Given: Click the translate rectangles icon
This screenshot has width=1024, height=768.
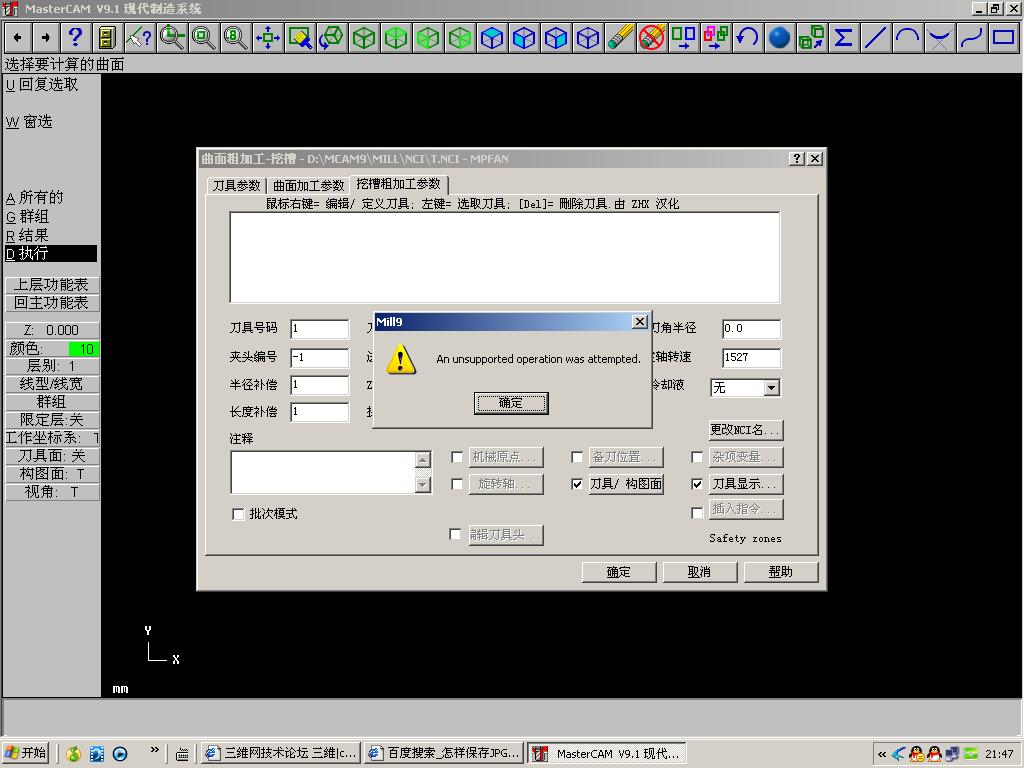Looking at the screenshot, I should (x=684, y=38).
